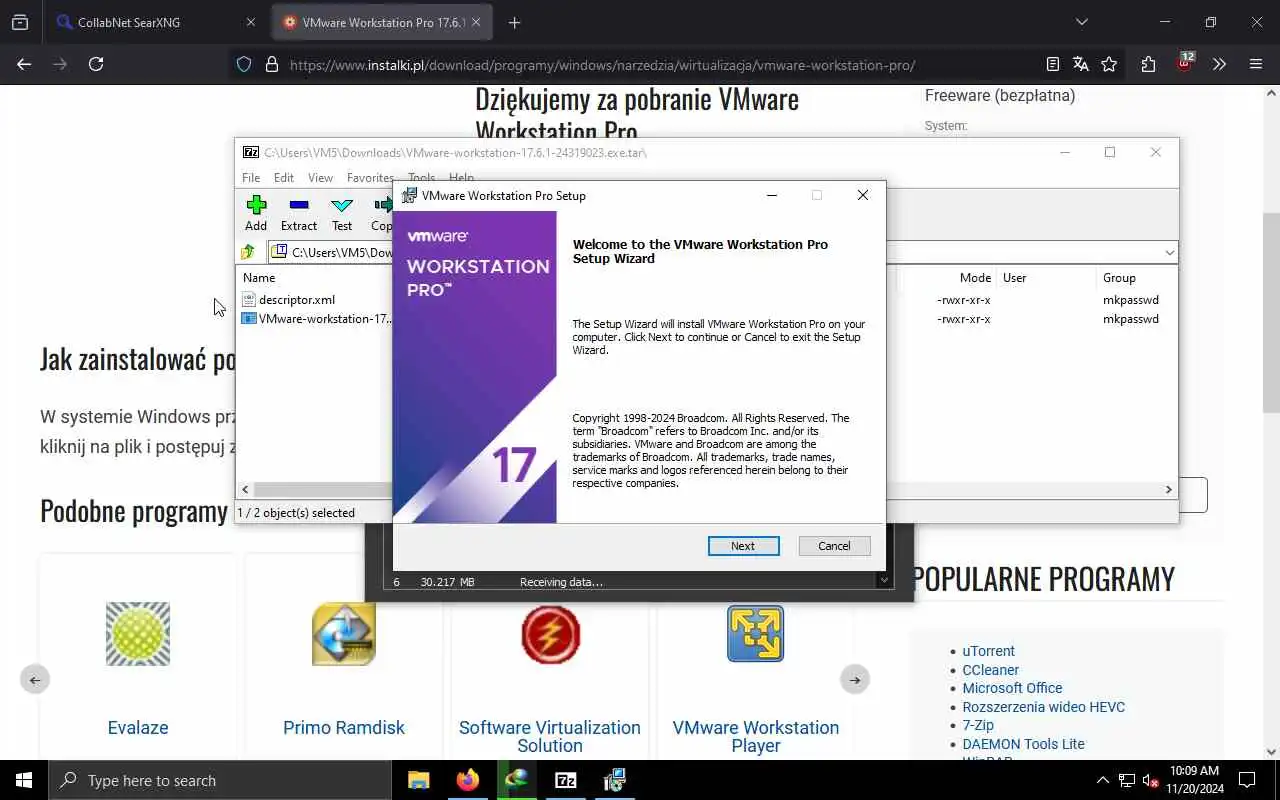Open File Explorer from the taskbar
The image size is (1280, 800).
419,780
